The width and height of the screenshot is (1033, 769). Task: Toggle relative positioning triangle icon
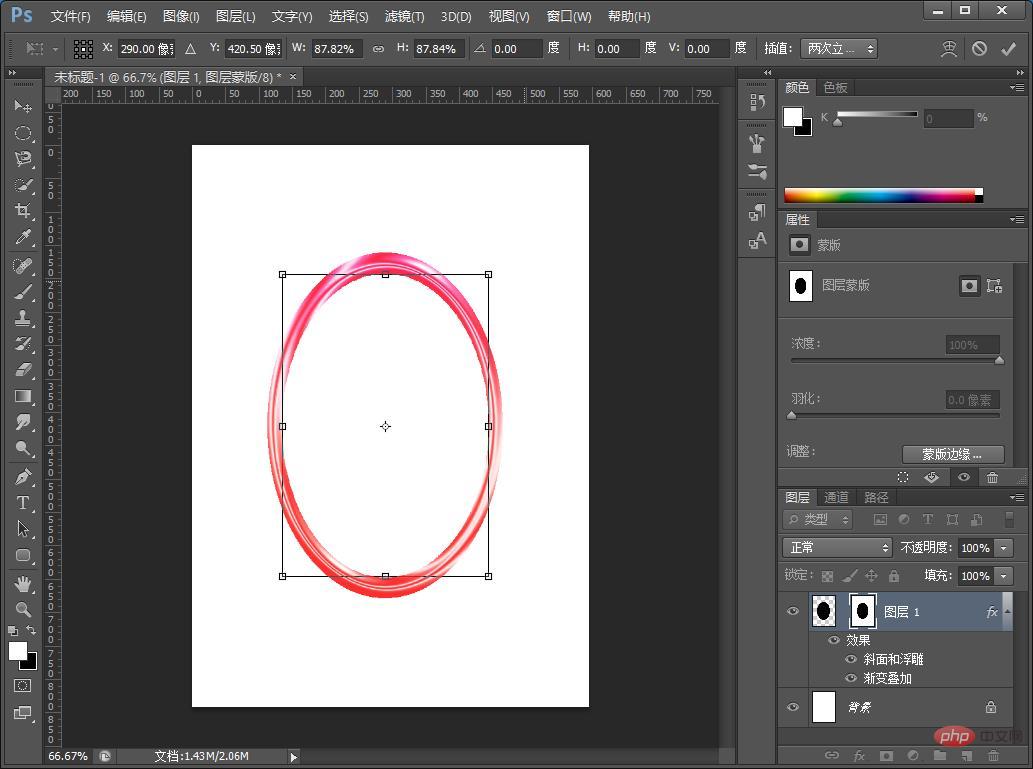click(x=190, y=49)
